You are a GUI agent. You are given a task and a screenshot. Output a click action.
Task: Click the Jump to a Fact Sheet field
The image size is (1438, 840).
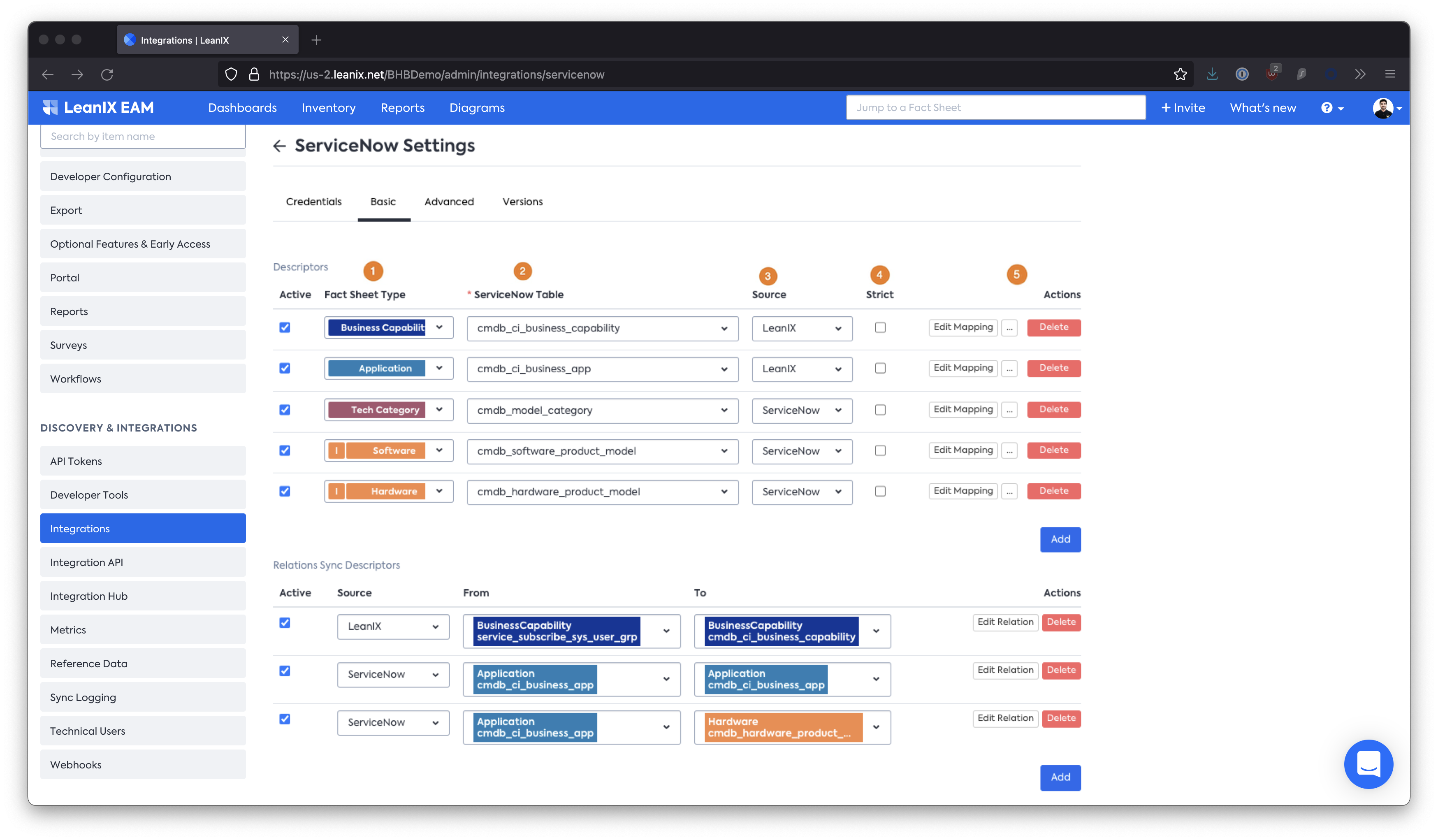click(x=995, y=107)
